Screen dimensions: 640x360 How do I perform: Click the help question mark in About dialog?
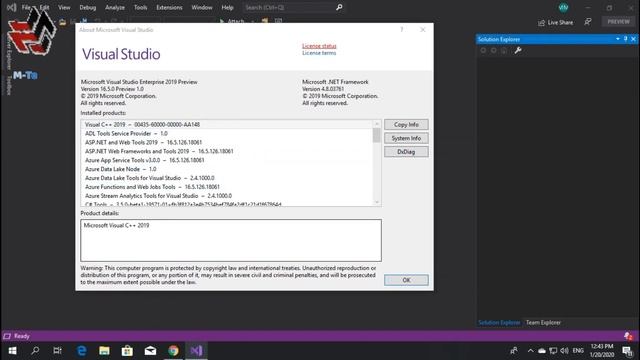(x=402, y=30)
